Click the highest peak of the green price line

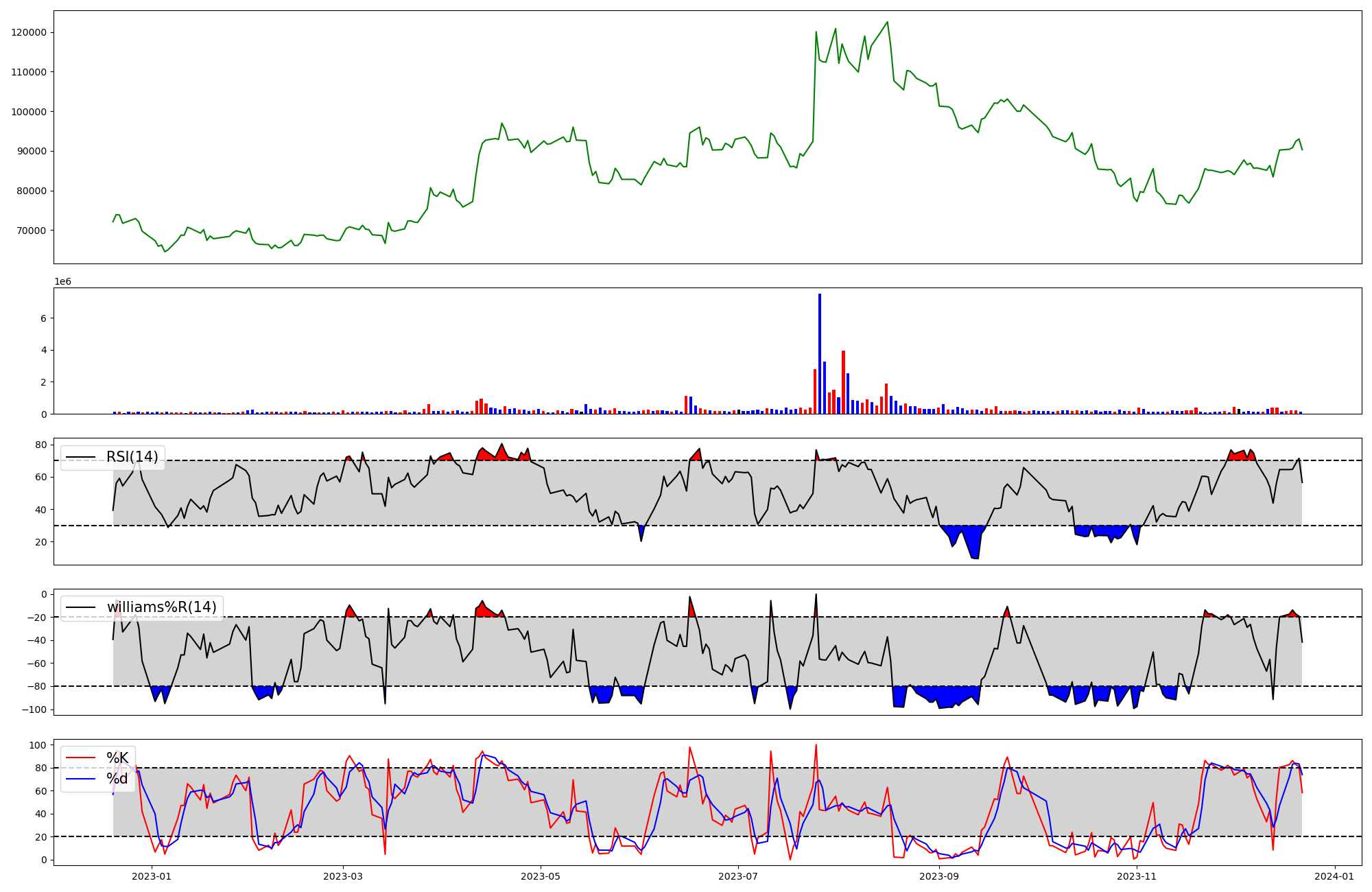click(888, 23)
